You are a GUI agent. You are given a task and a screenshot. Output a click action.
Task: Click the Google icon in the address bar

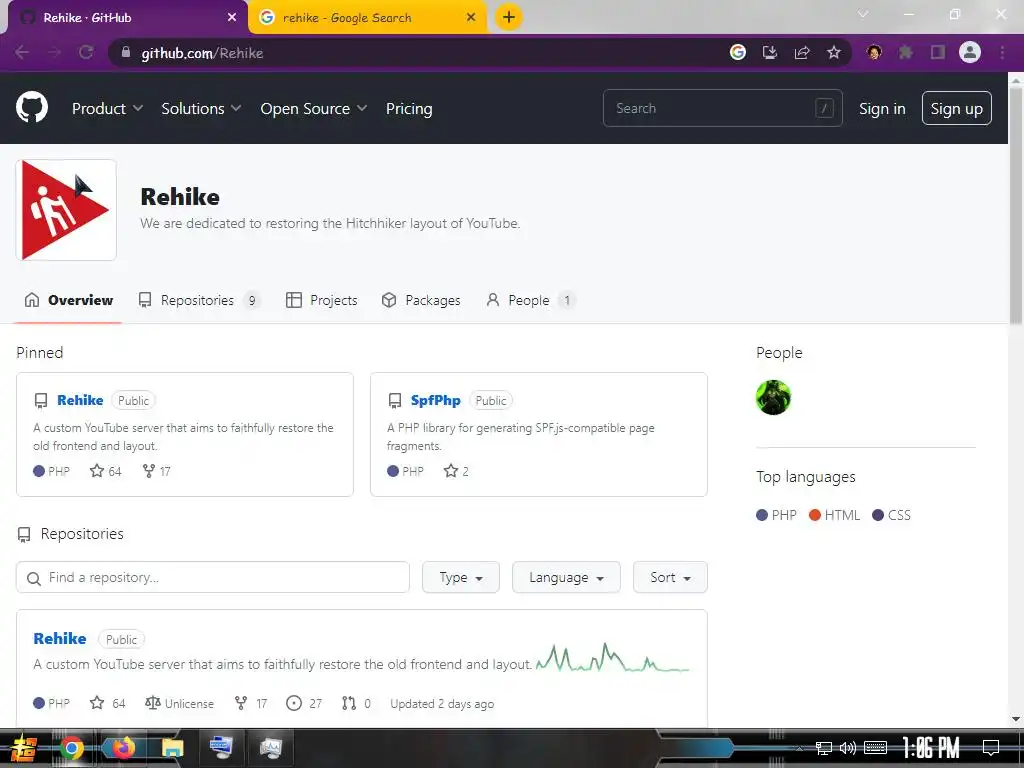(x=738, y=52)
